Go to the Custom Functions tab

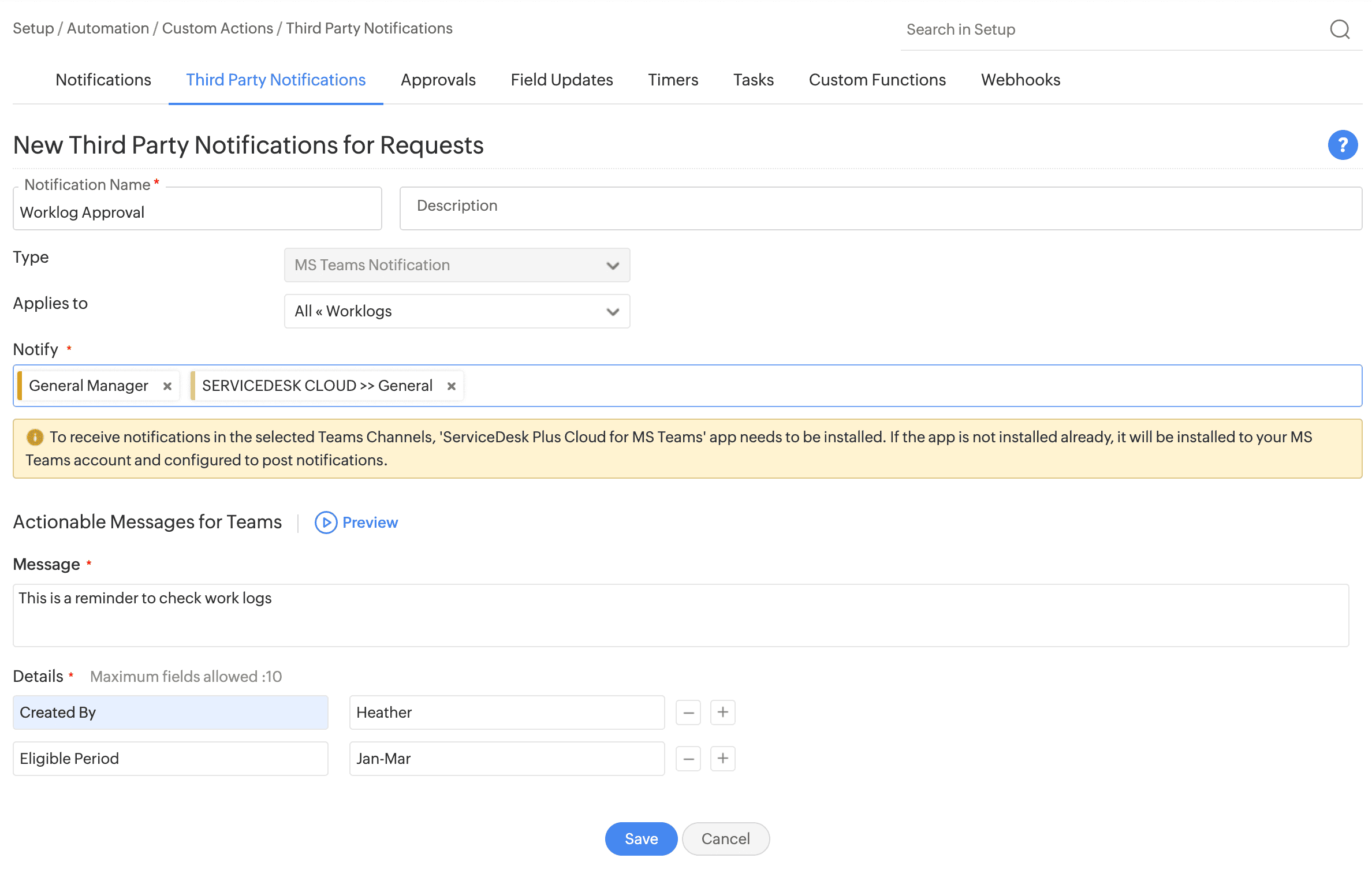point(877,80)
